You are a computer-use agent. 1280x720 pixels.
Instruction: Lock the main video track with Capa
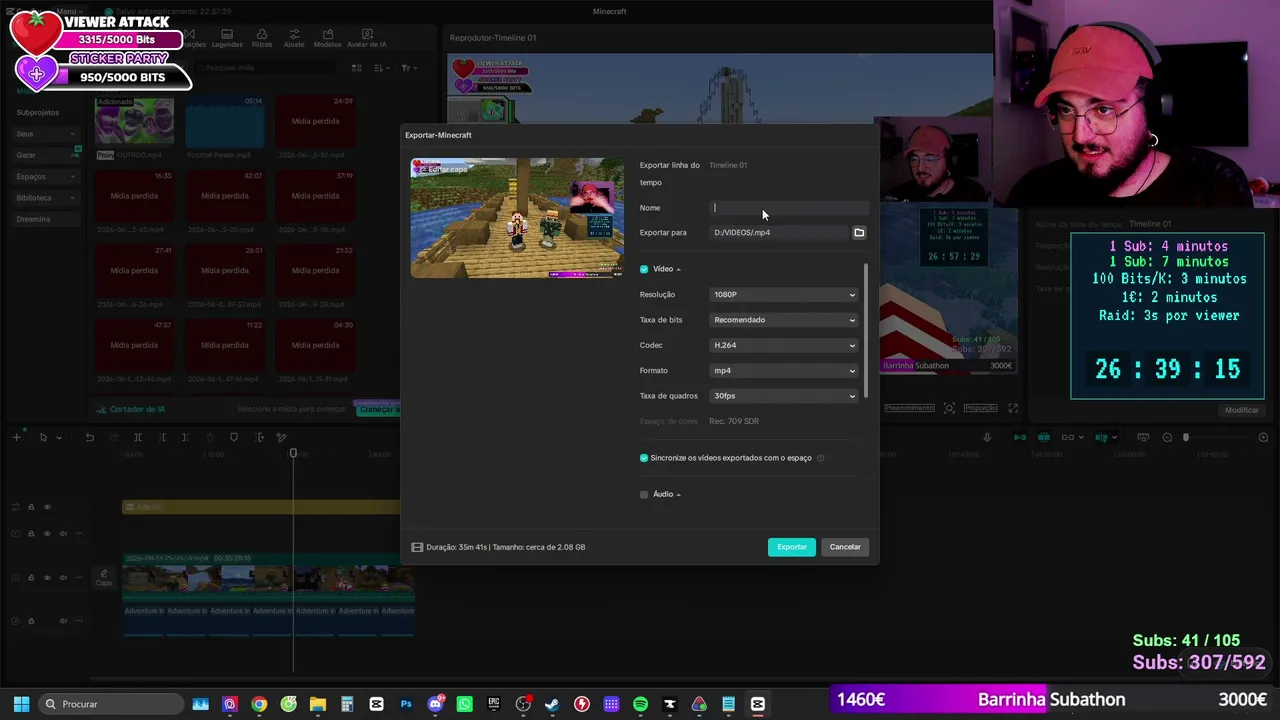coord(31,577)
